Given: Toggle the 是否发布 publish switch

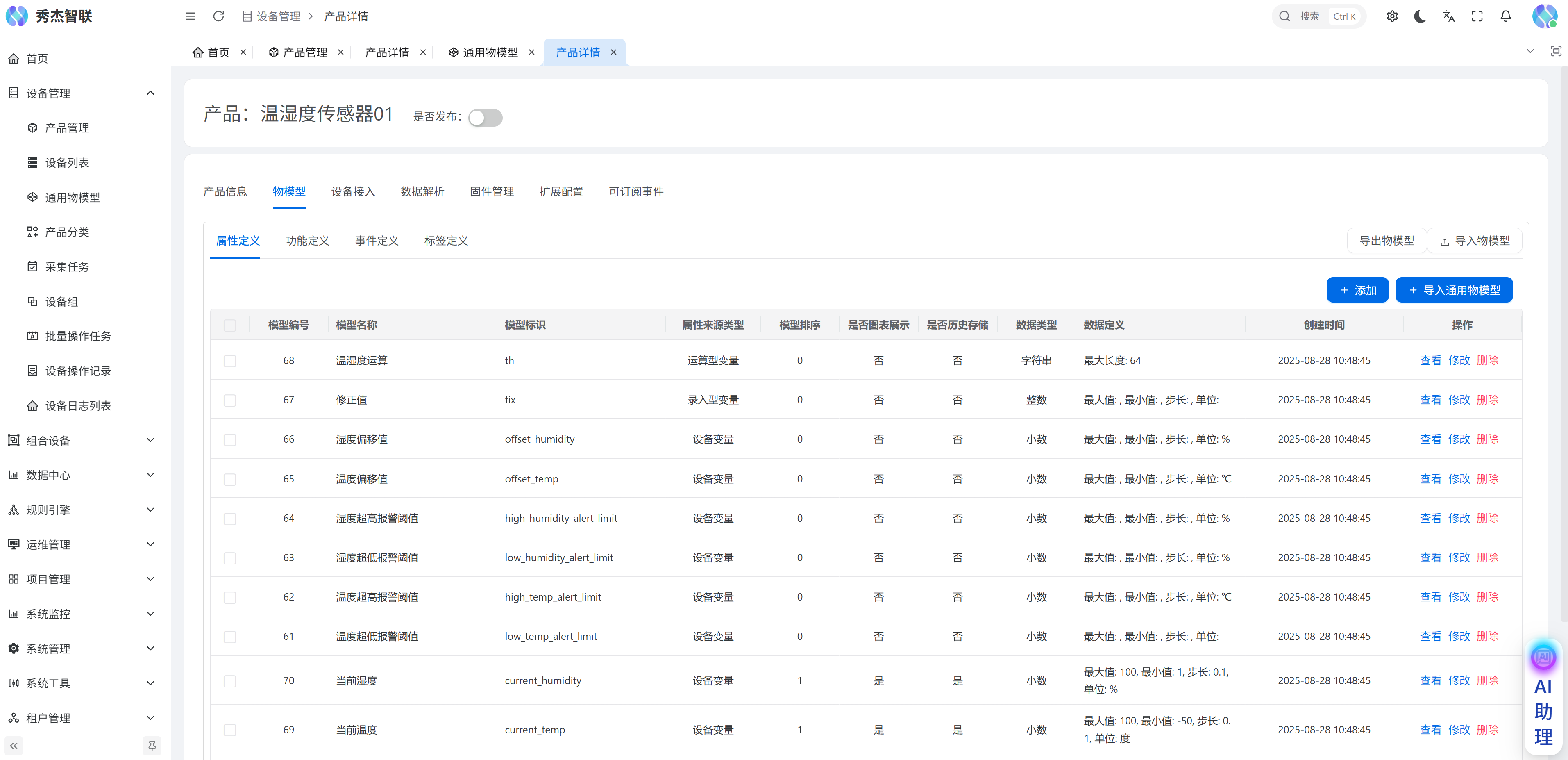Looking at the screenshot, I should 485,118.
